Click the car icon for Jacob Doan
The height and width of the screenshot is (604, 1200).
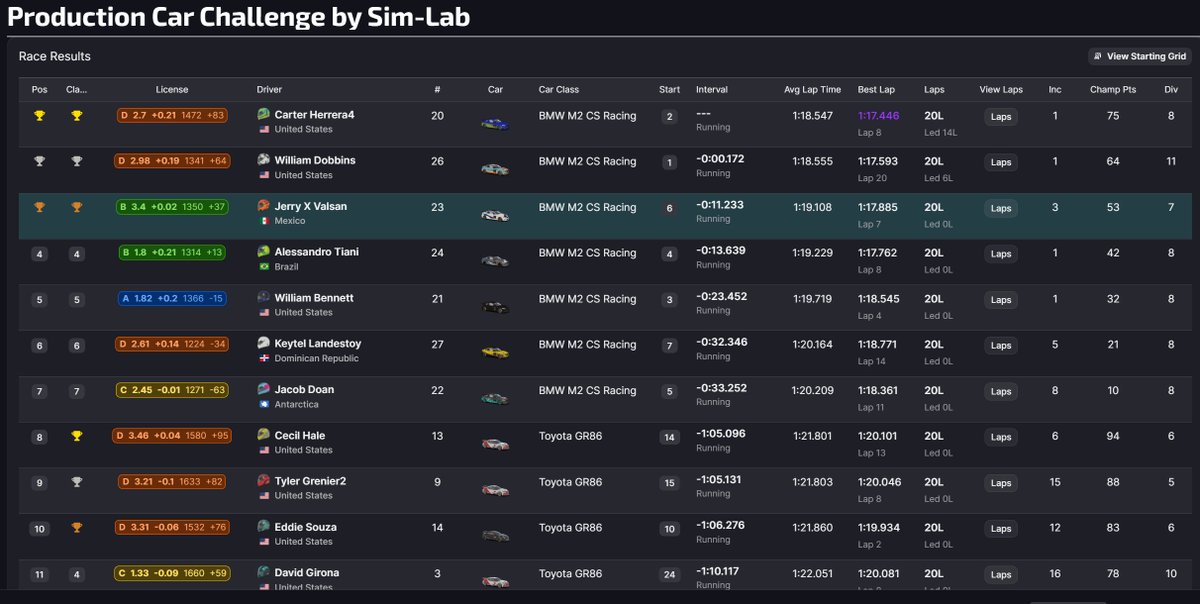495,398
